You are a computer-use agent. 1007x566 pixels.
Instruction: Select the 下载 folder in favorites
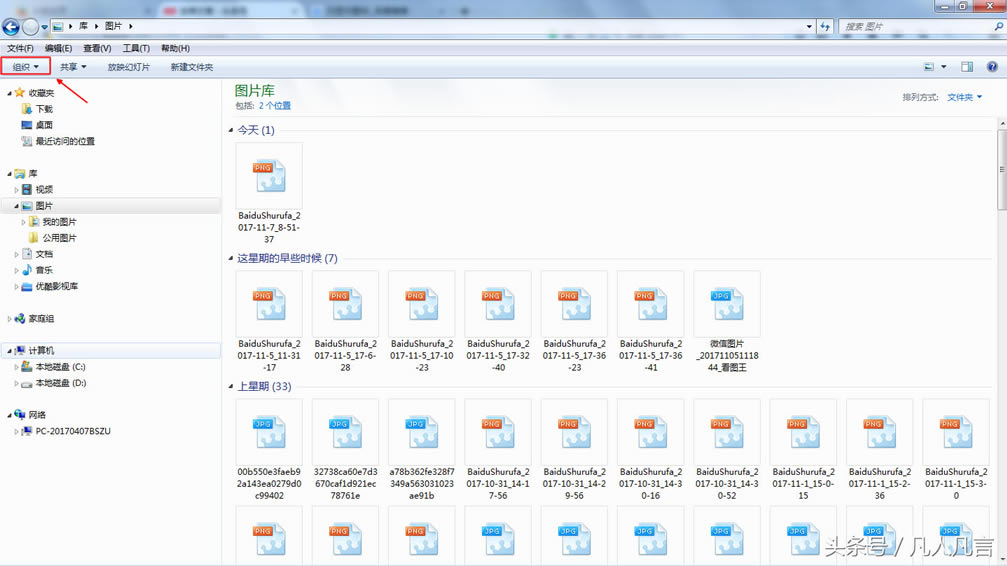click(44, 109)
